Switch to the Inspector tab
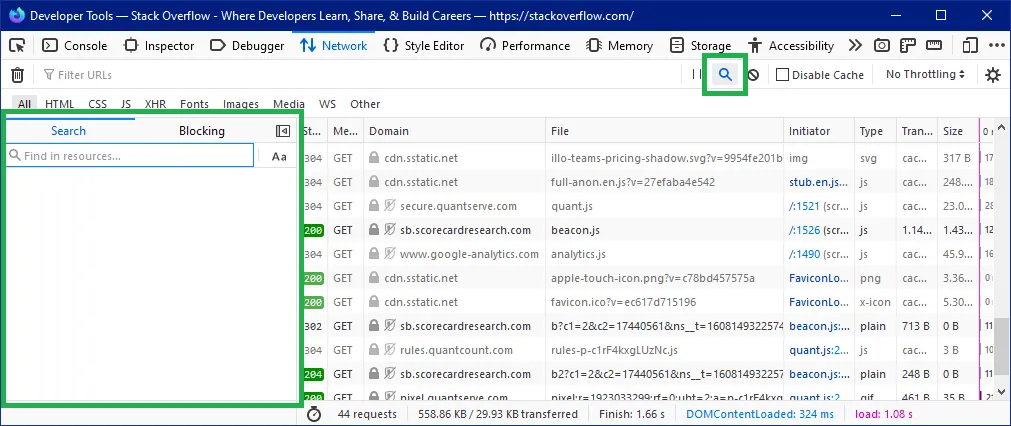 tap(159, 46)
